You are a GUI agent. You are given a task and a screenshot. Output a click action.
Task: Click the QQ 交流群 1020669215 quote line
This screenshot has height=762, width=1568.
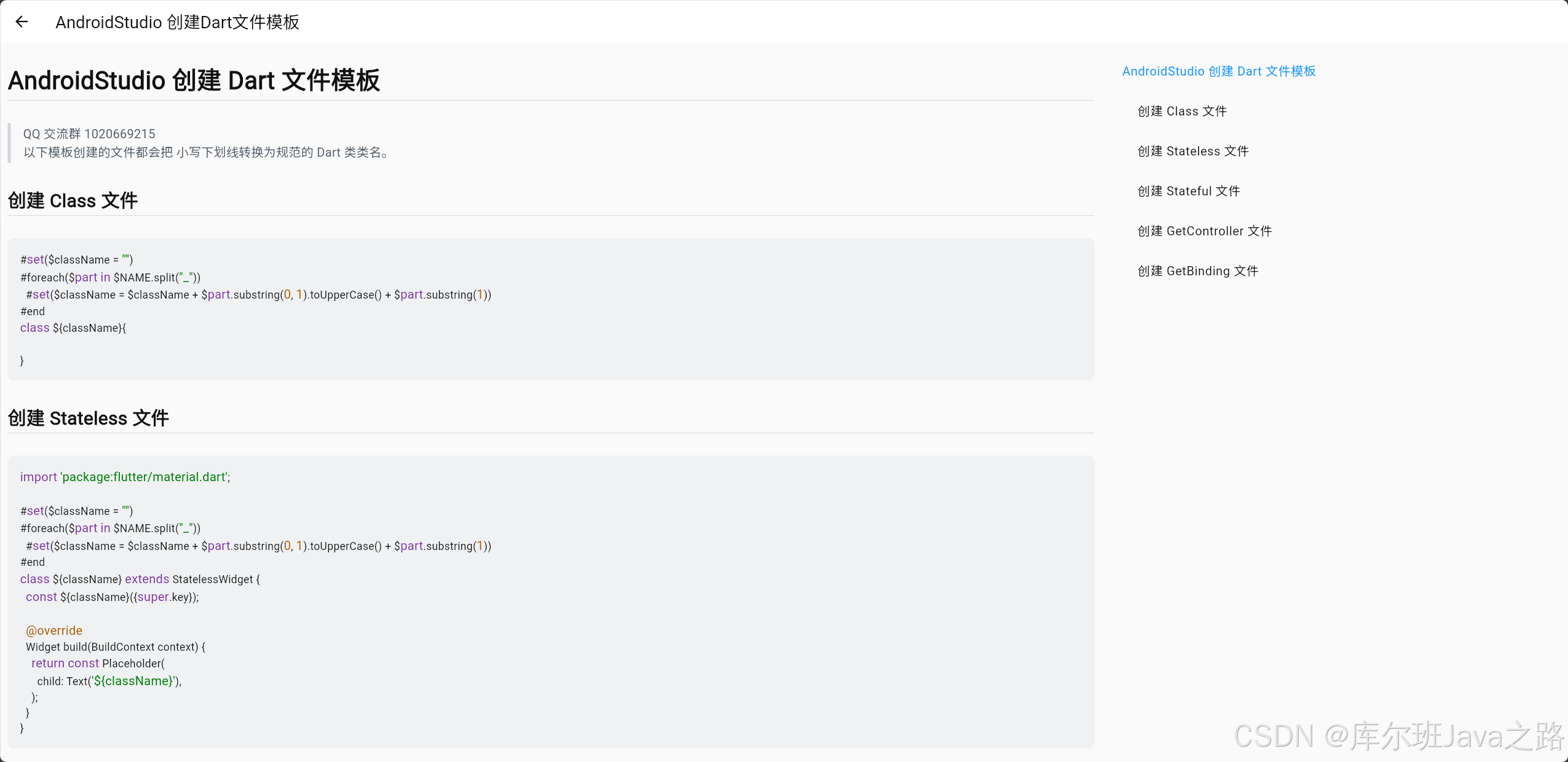click(89, 134)
